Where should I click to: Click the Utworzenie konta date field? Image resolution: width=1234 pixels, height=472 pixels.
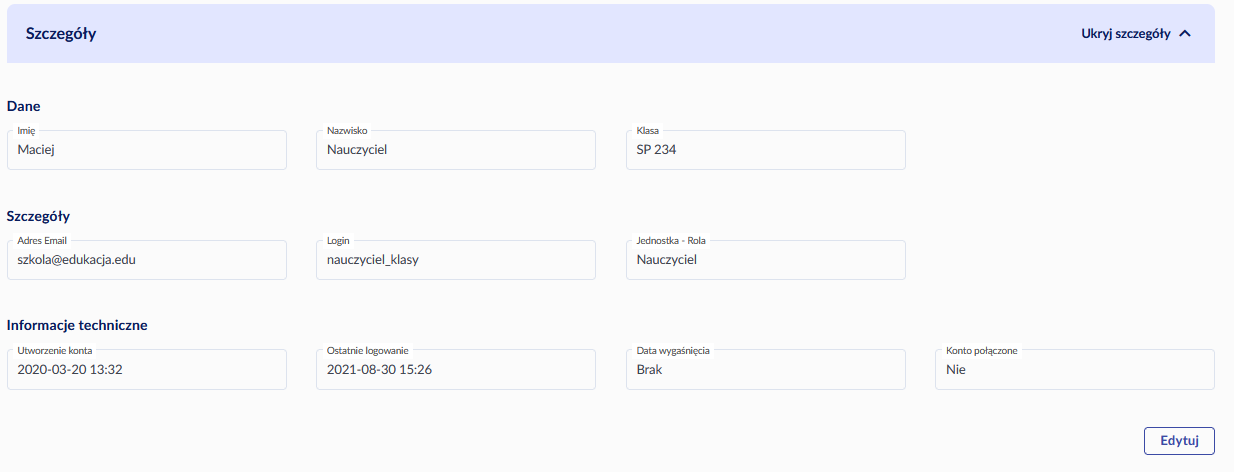point(146,369)
